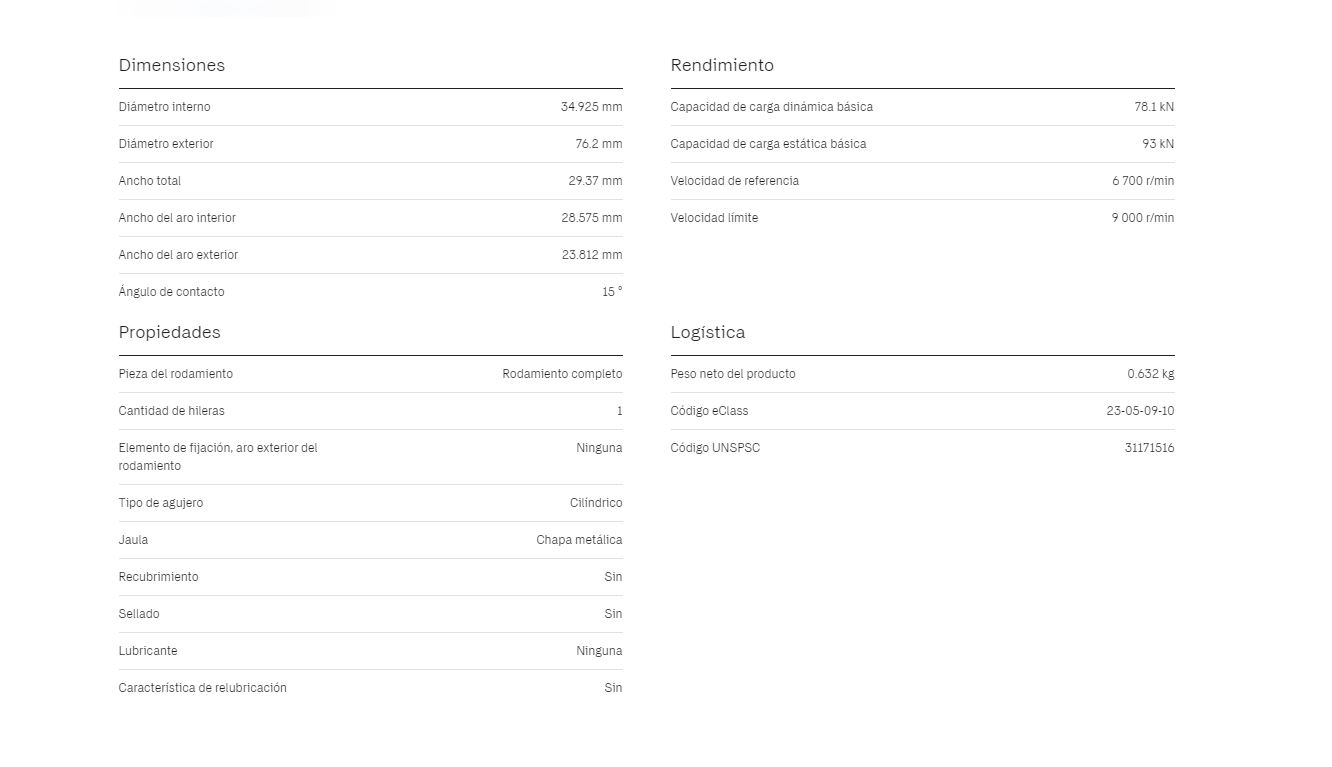
Task: Click the Pieza del rodamiento label
Action: [x=175, y=374]
